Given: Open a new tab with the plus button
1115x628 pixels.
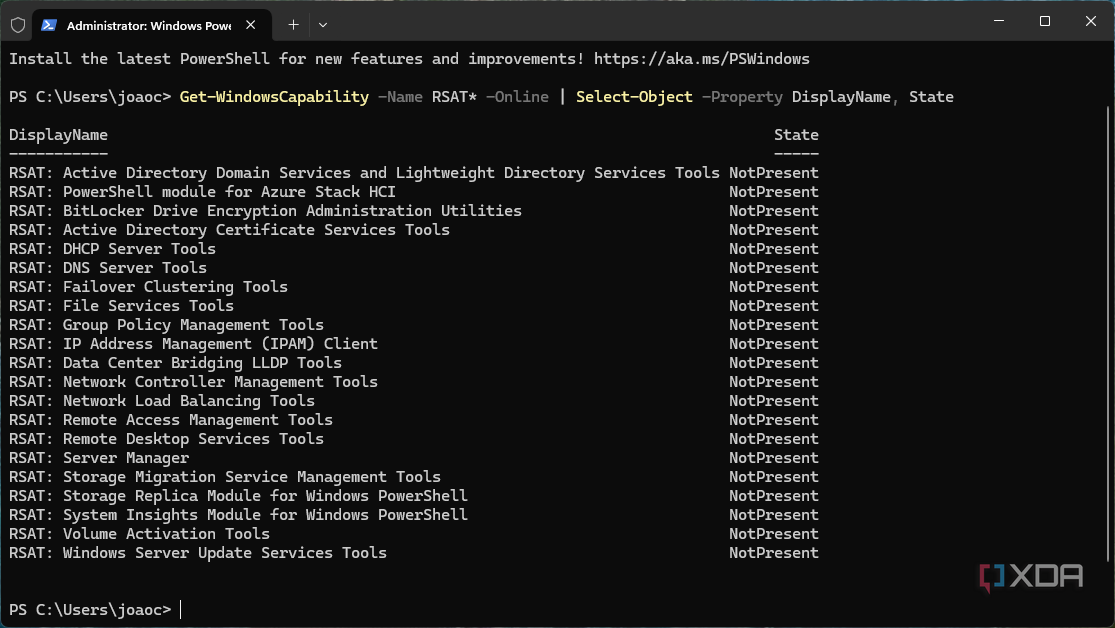Looking at the screenshot, I should (293, 23).
